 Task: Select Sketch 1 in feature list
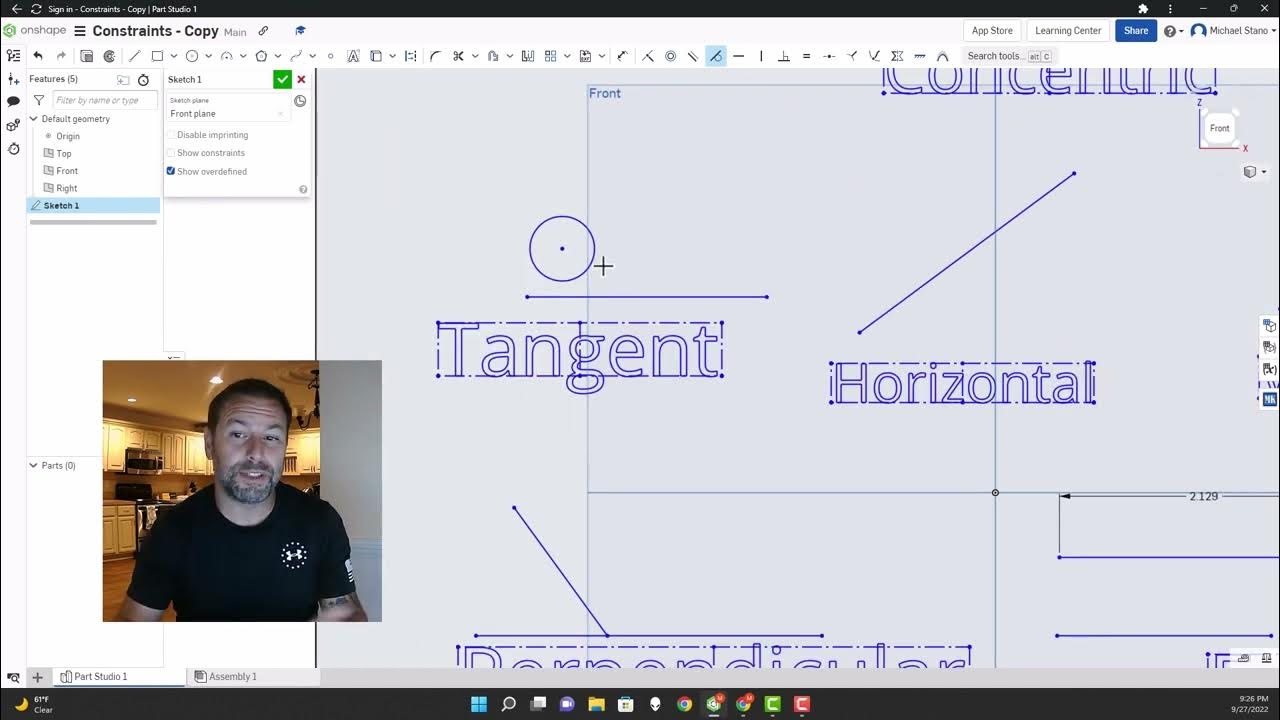coord(93,205)
